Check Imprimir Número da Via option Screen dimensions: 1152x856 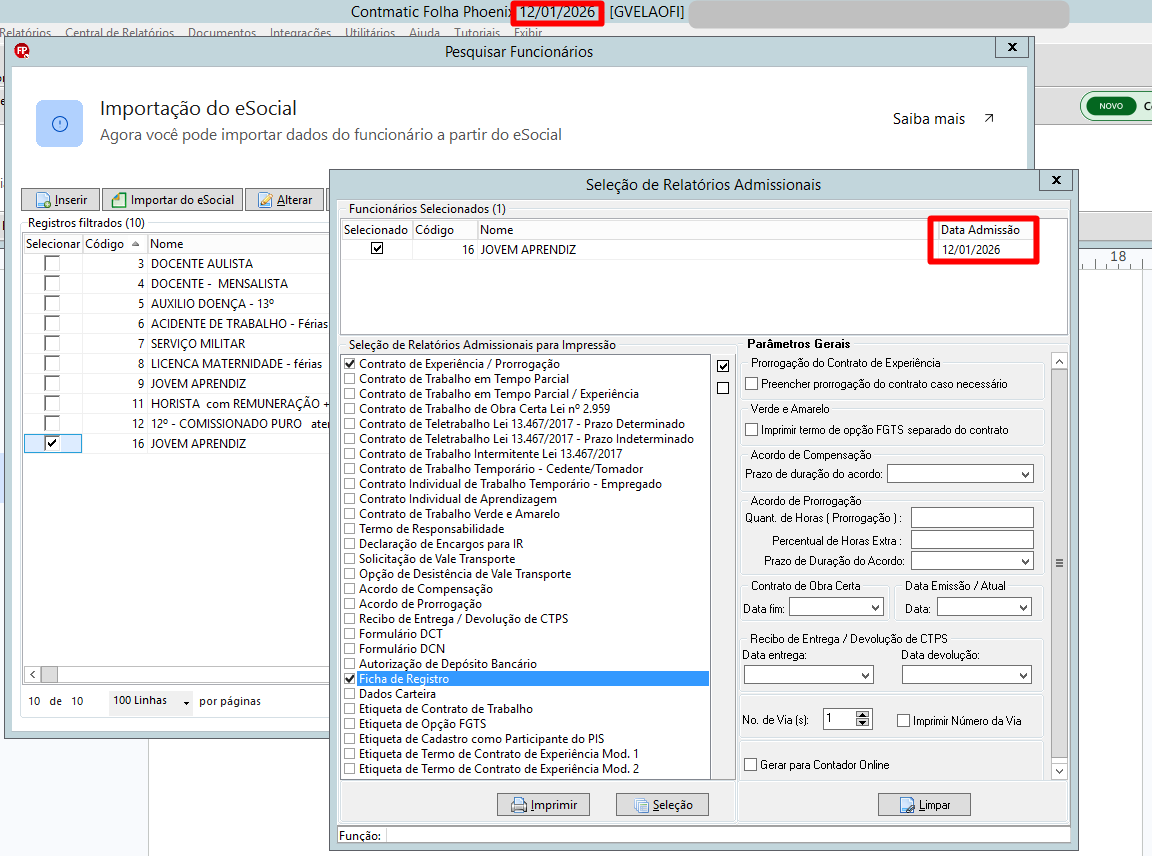click(904, 721)
